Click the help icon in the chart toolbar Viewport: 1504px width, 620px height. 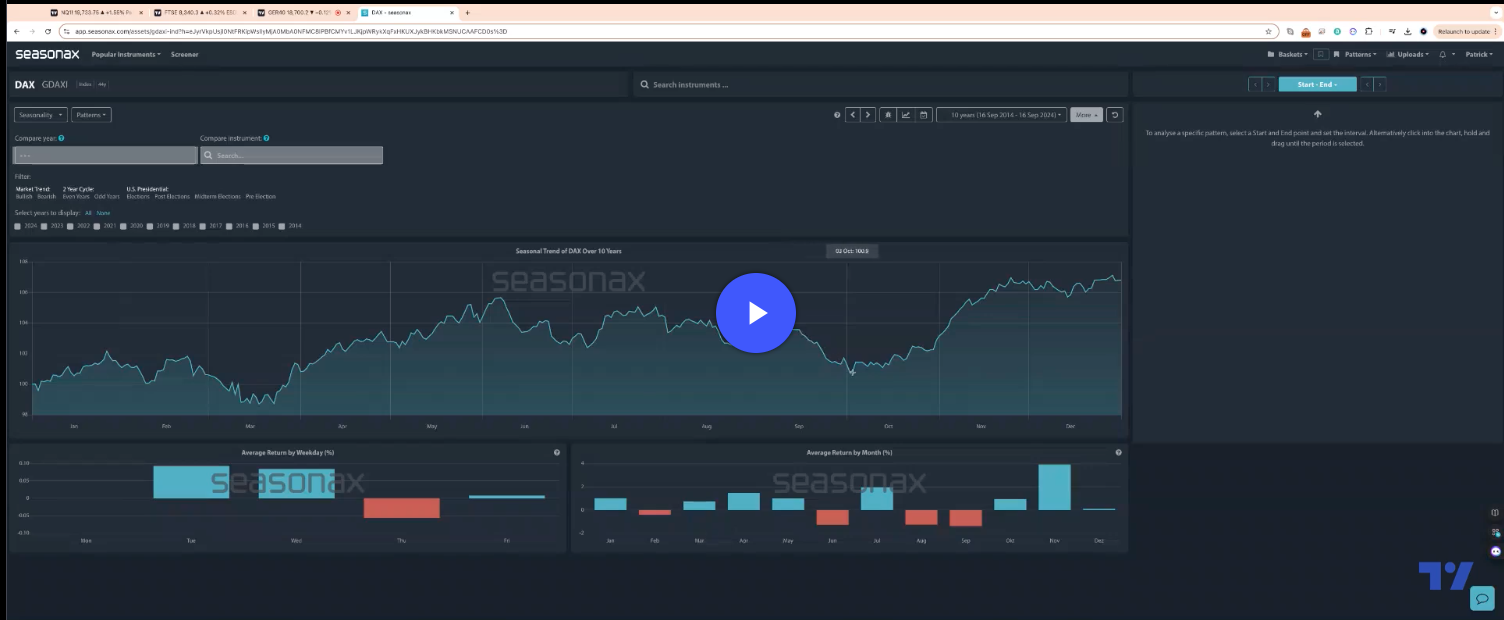point(837,115)
